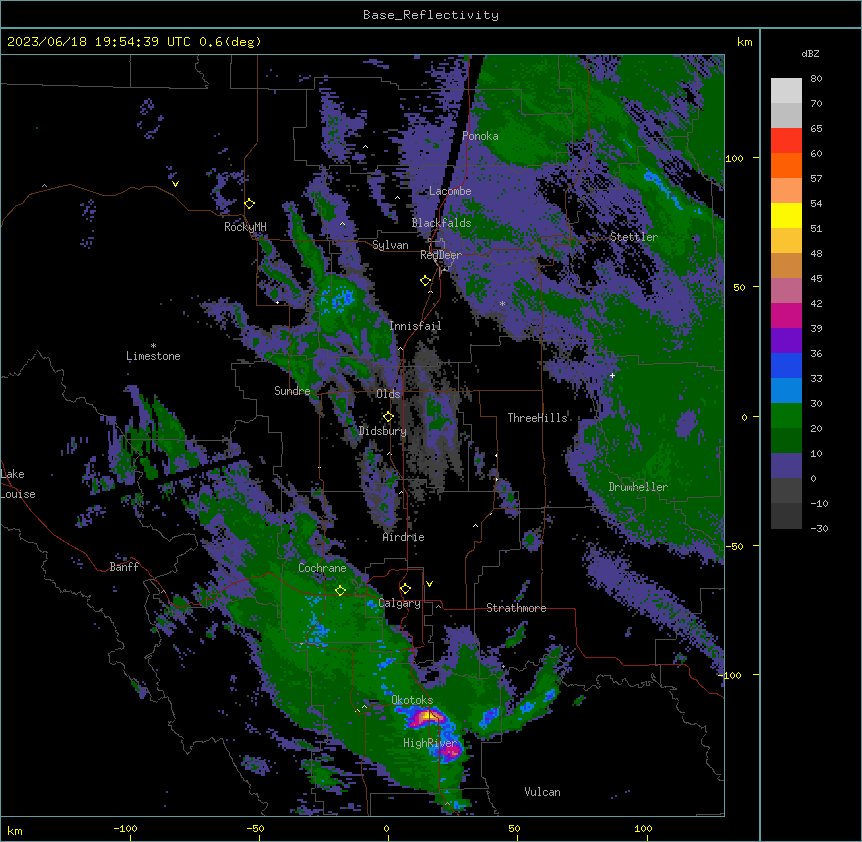Click the Lacombe city label

(x=450, y=191)
